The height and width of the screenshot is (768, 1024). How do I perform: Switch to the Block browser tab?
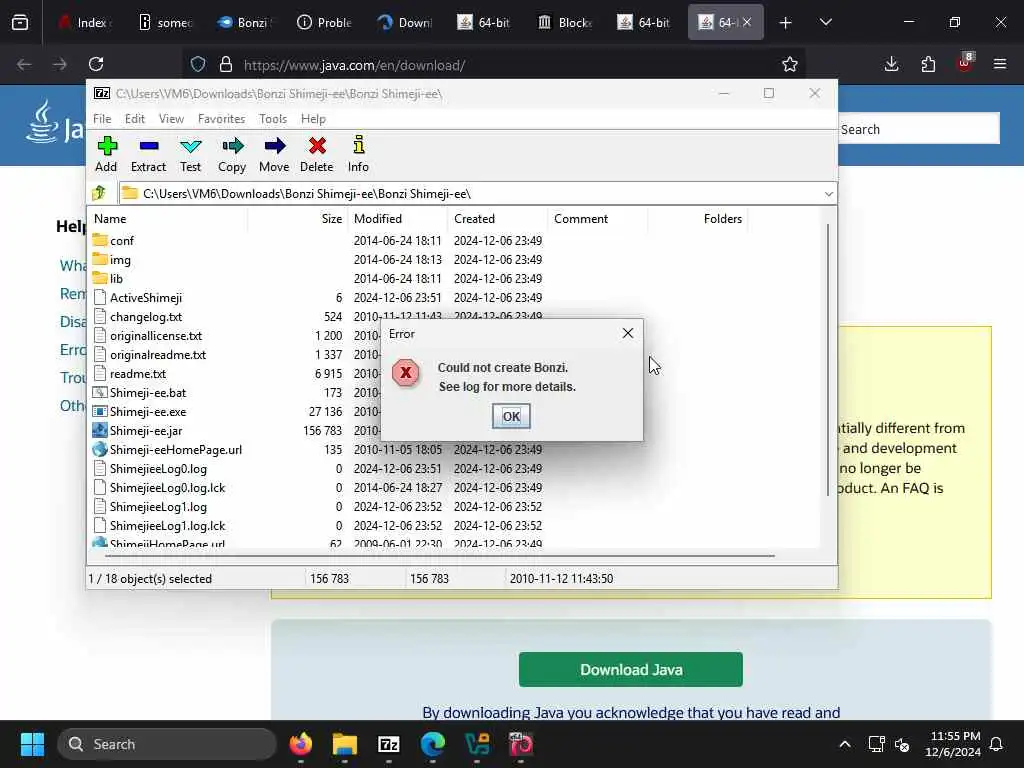coord(565,22)
